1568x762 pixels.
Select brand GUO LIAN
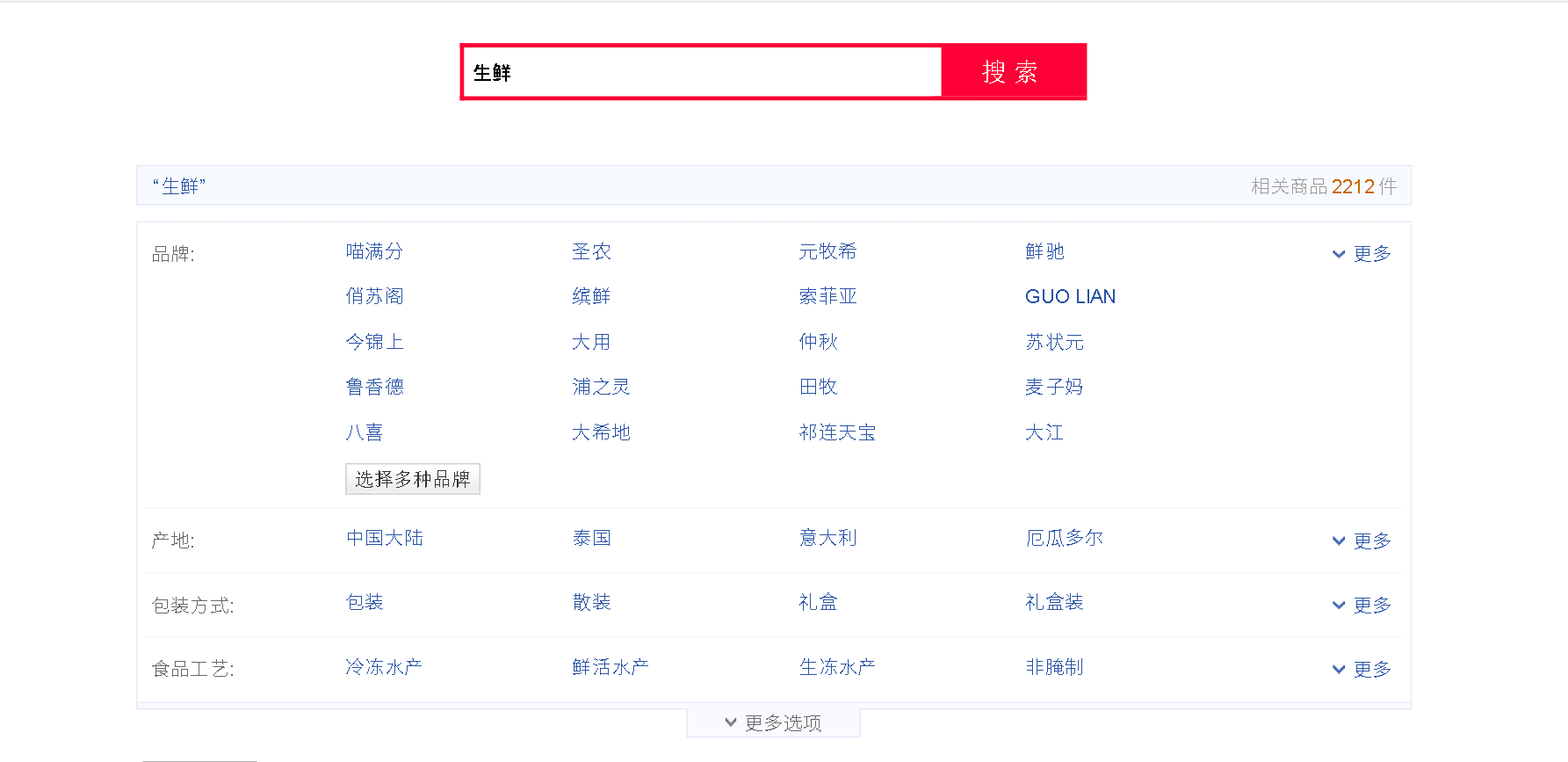point(1070,296)
